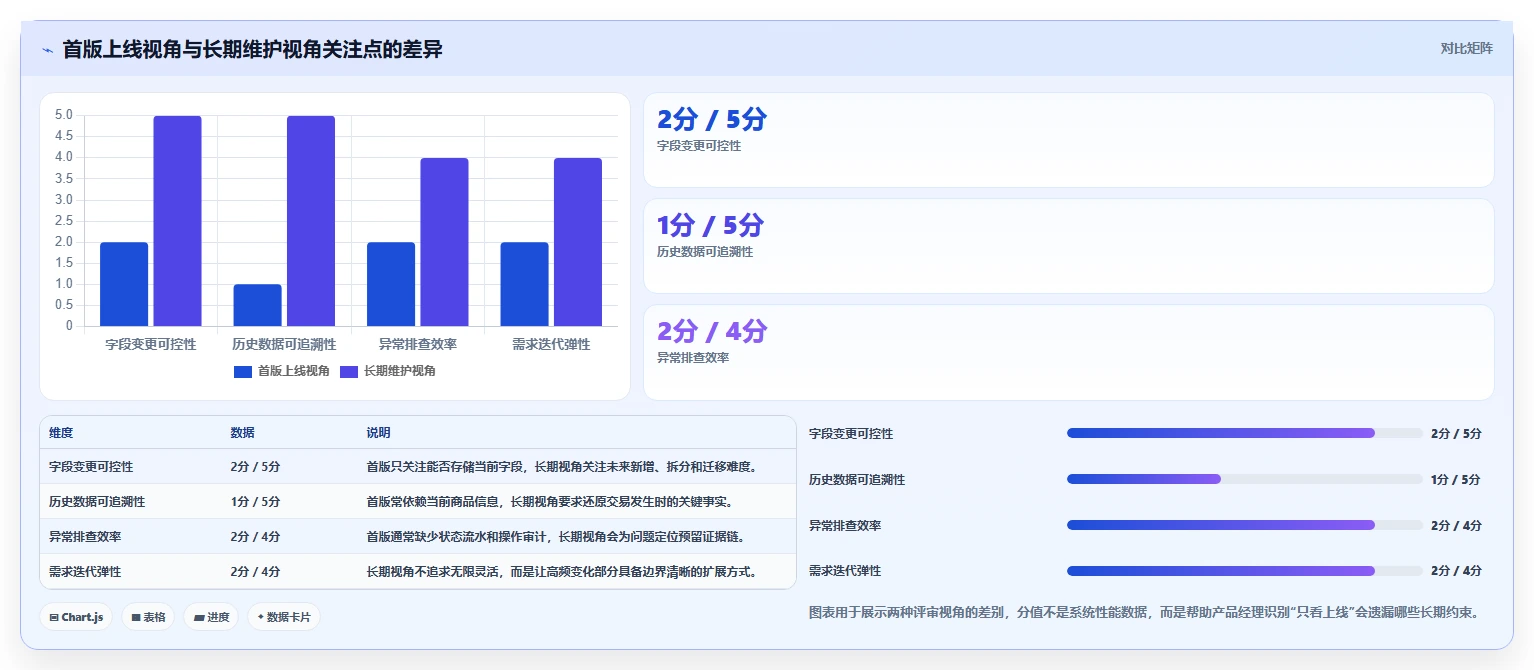Select the 数据卡片 chip
Image resolution: width=1534 pixels, height=670 pixels.
[284, 617]
